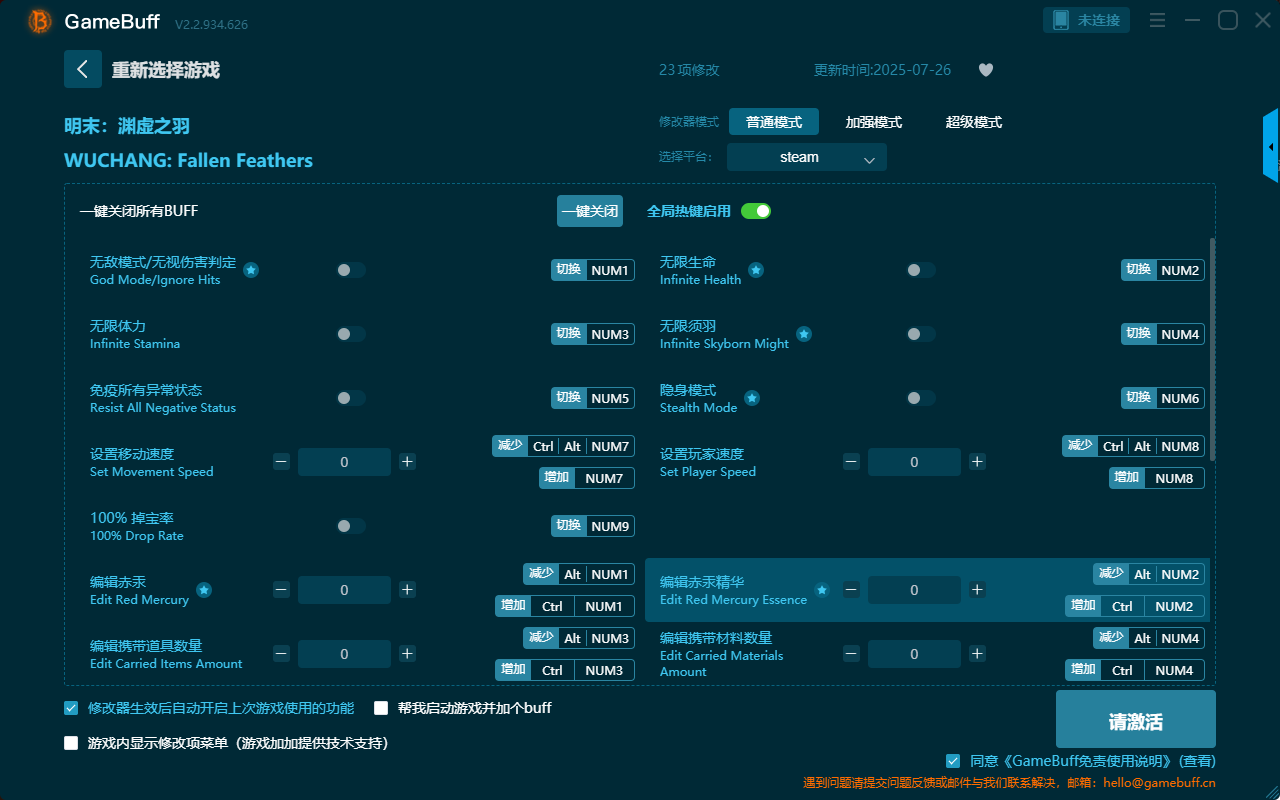
Task: Increase Set Movement Speed with plus
Action: [x=407, y=462]
